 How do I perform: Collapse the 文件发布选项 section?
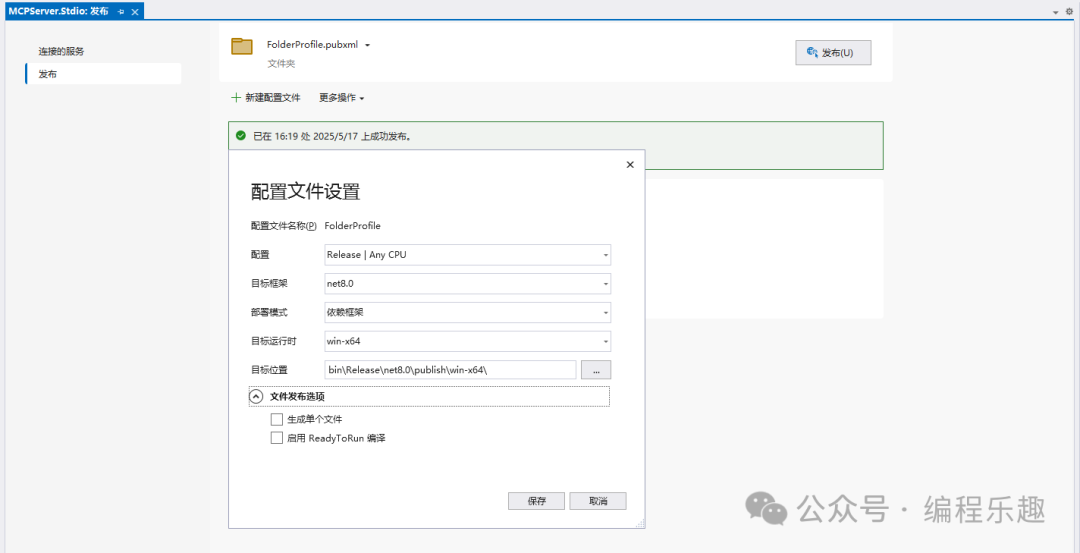pyautogui.click(x=256, y=397)
